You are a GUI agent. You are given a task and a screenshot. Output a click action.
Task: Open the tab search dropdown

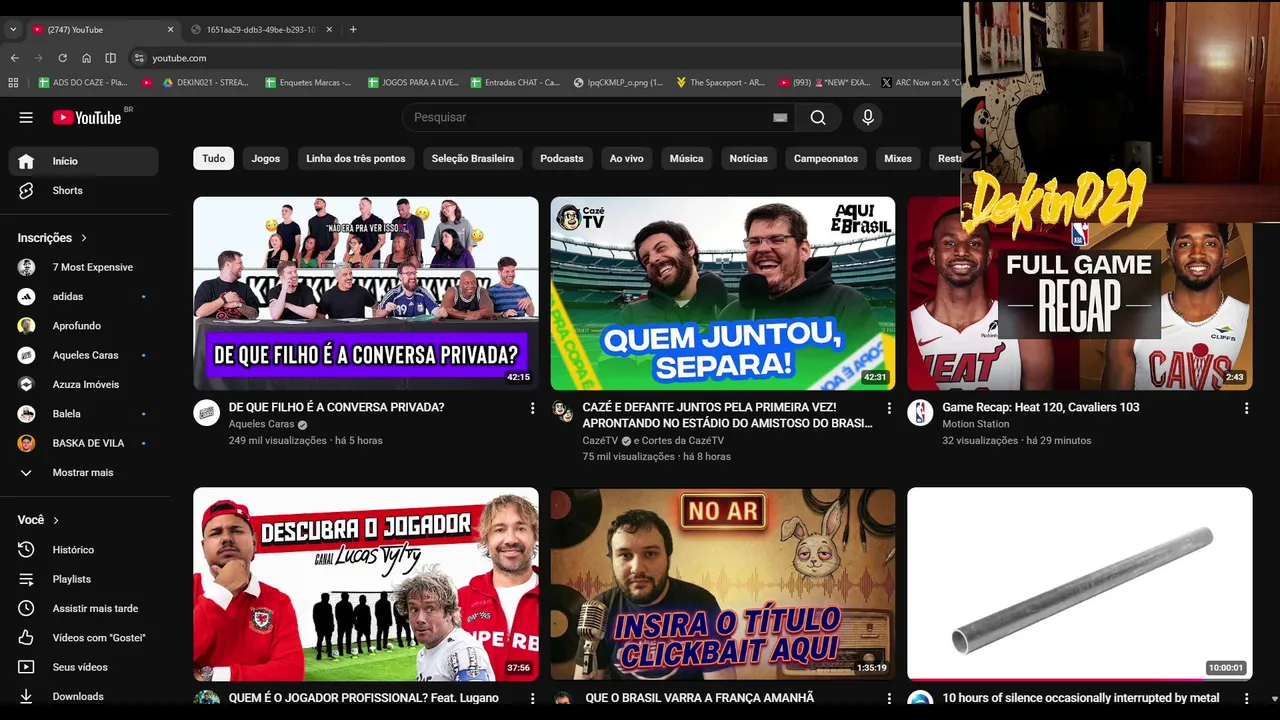tap(13, 29)
